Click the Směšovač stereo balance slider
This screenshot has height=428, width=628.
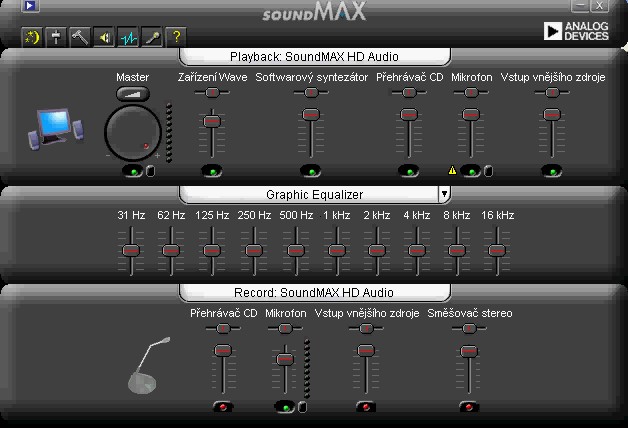coord(469,328)
